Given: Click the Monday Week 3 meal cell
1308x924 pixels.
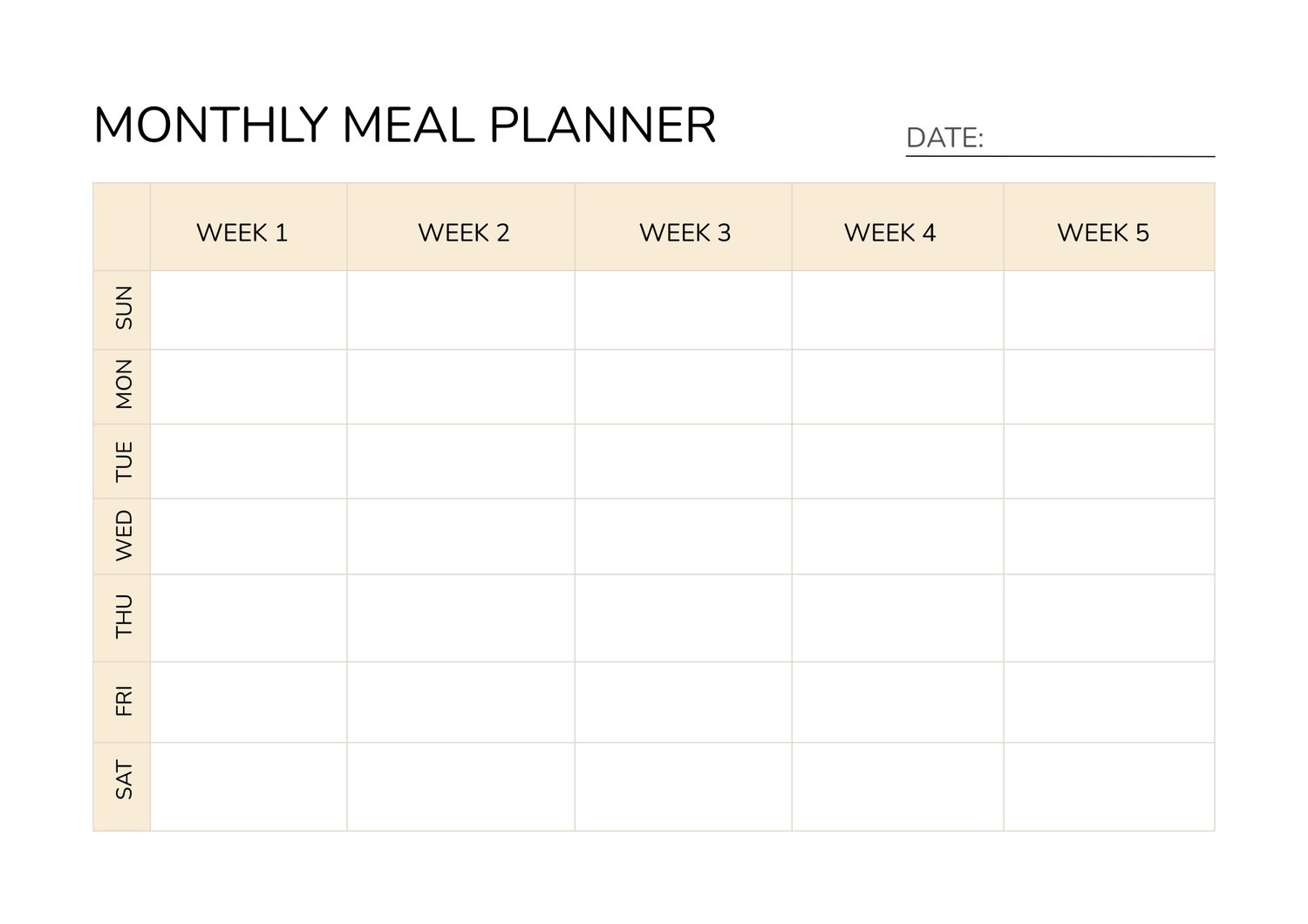Looking at the screenshot, I should (683, 387).
